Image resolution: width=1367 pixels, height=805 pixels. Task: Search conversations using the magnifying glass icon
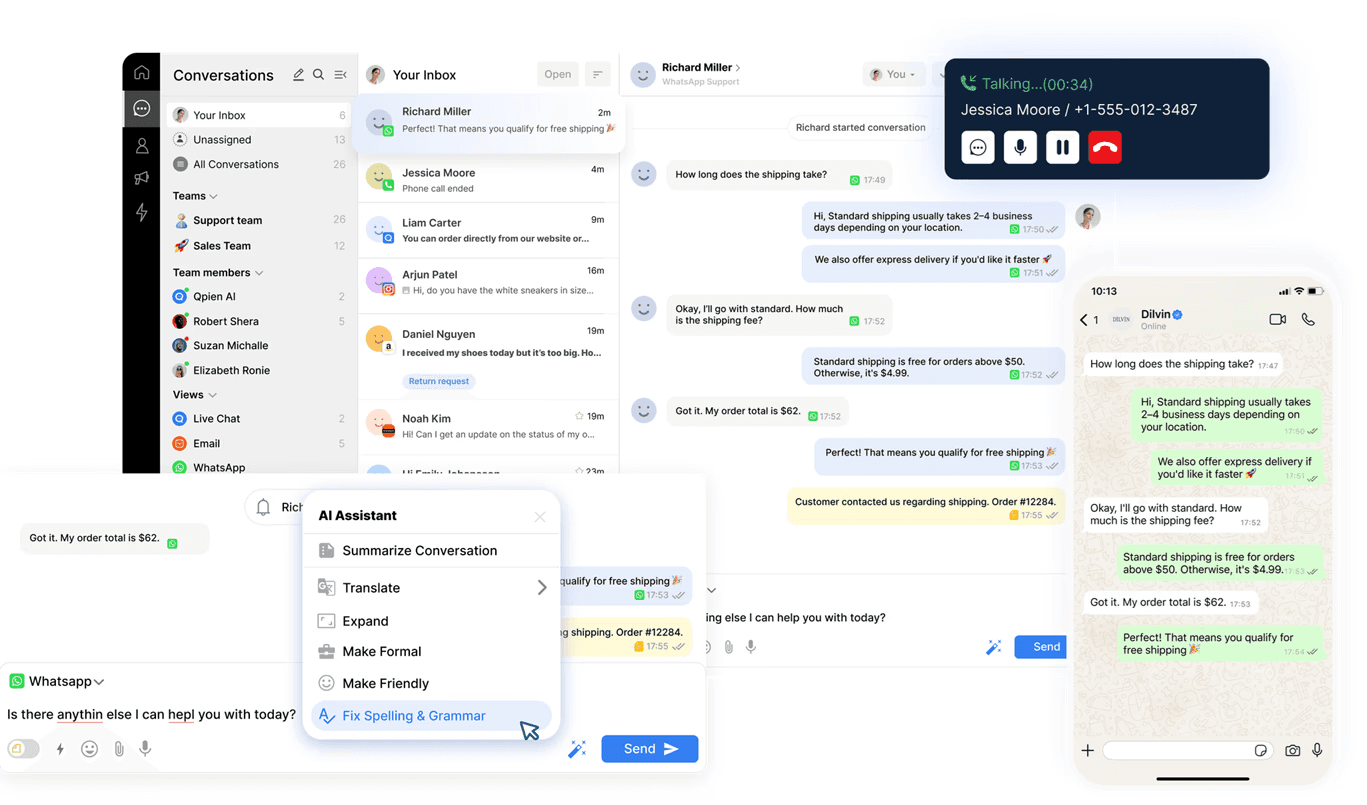[318, 74]
